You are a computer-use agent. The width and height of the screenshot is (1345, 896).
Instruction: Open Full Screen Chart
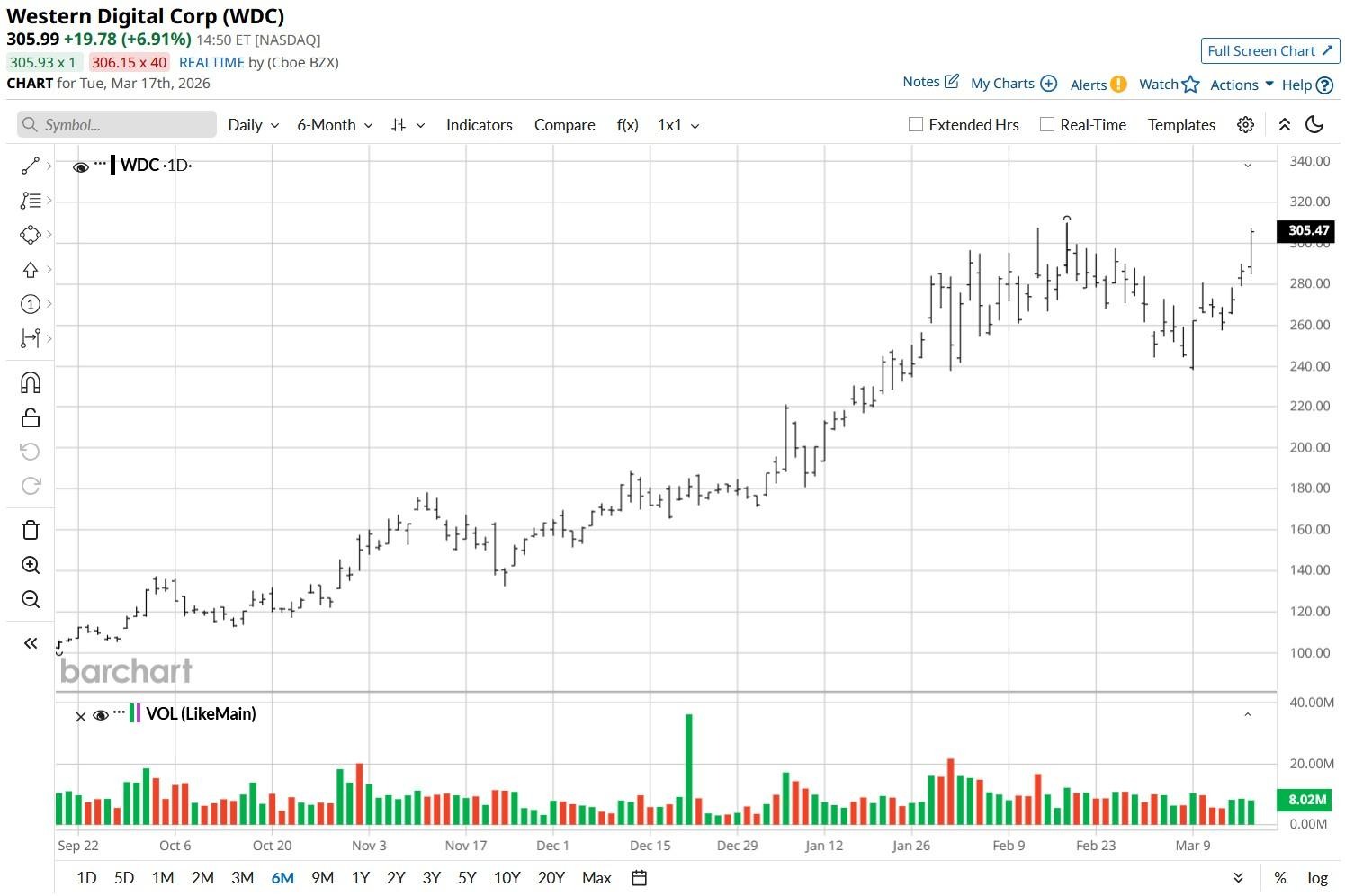click(x=1270, y=51)
